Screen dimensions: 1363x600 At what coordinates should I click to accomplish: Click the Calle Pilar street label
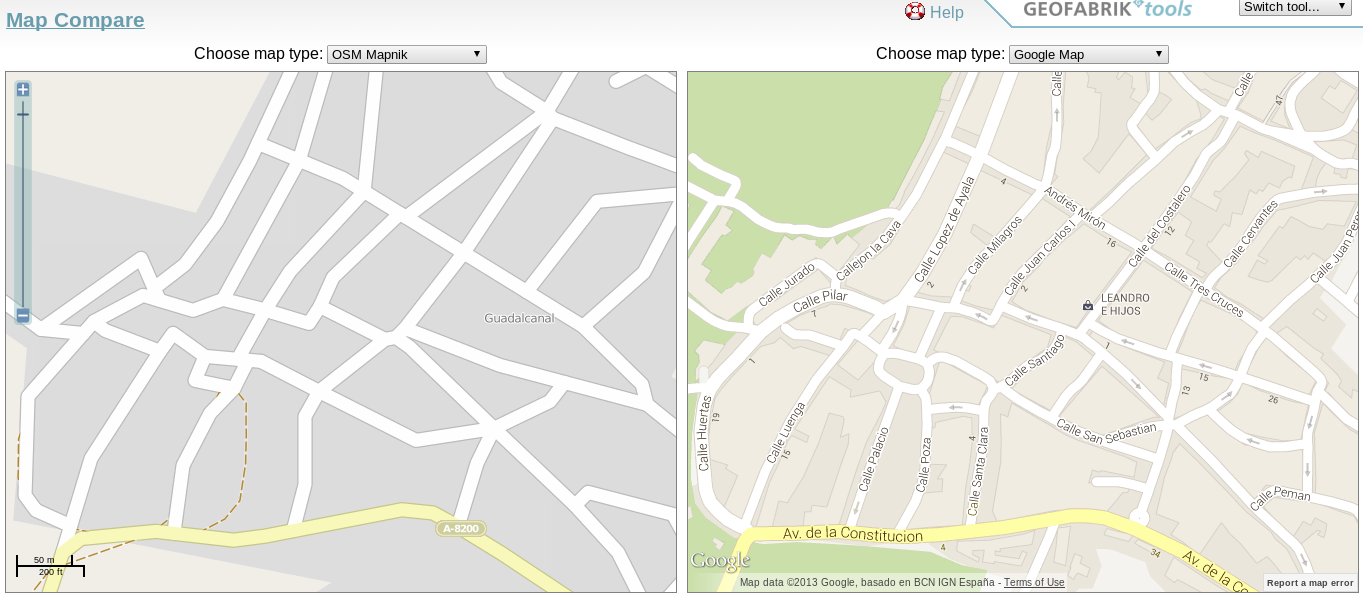[x=820, y=301]
